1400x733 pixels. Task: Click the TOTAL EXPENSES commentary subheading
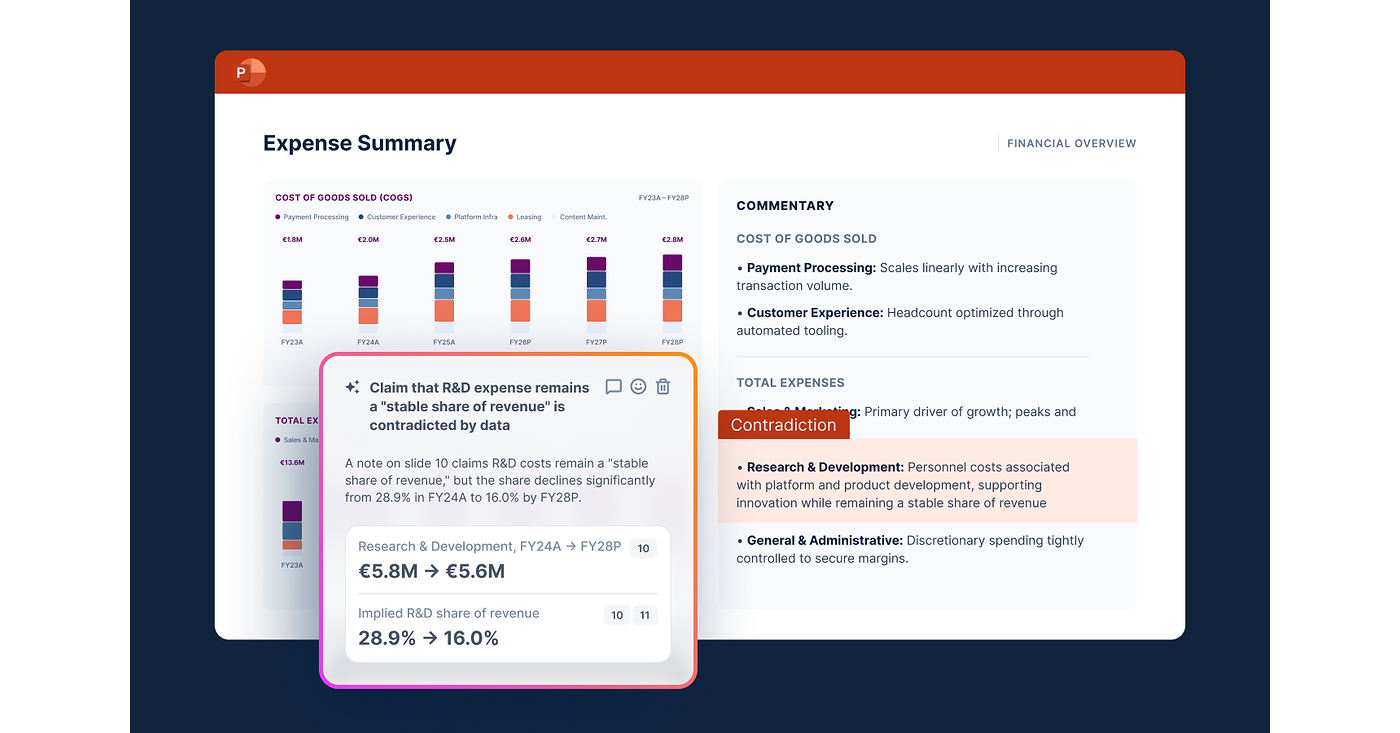[x=791, y=383]
